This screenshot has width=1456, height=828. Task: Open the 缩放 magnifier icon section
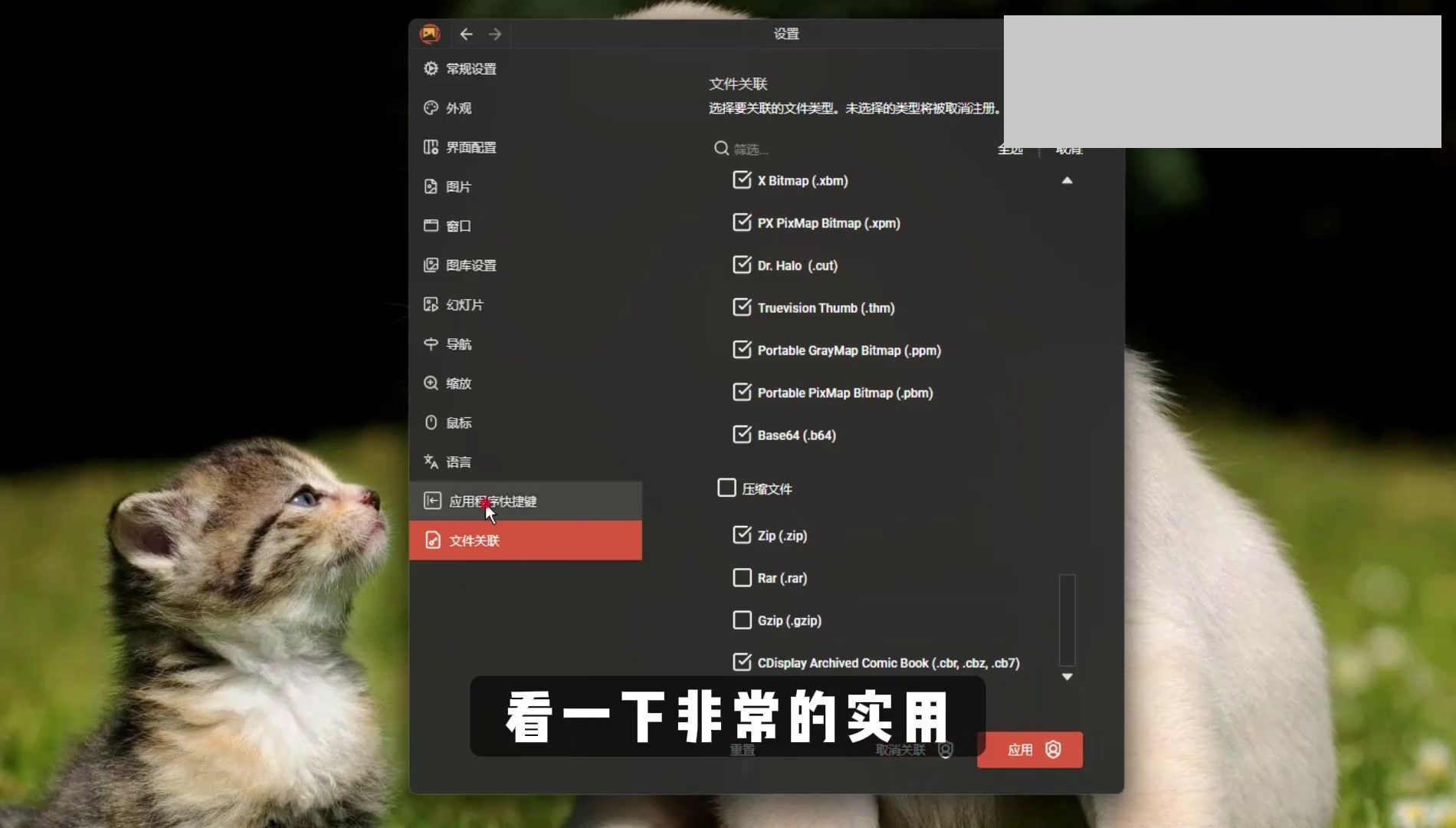point(431,383)
